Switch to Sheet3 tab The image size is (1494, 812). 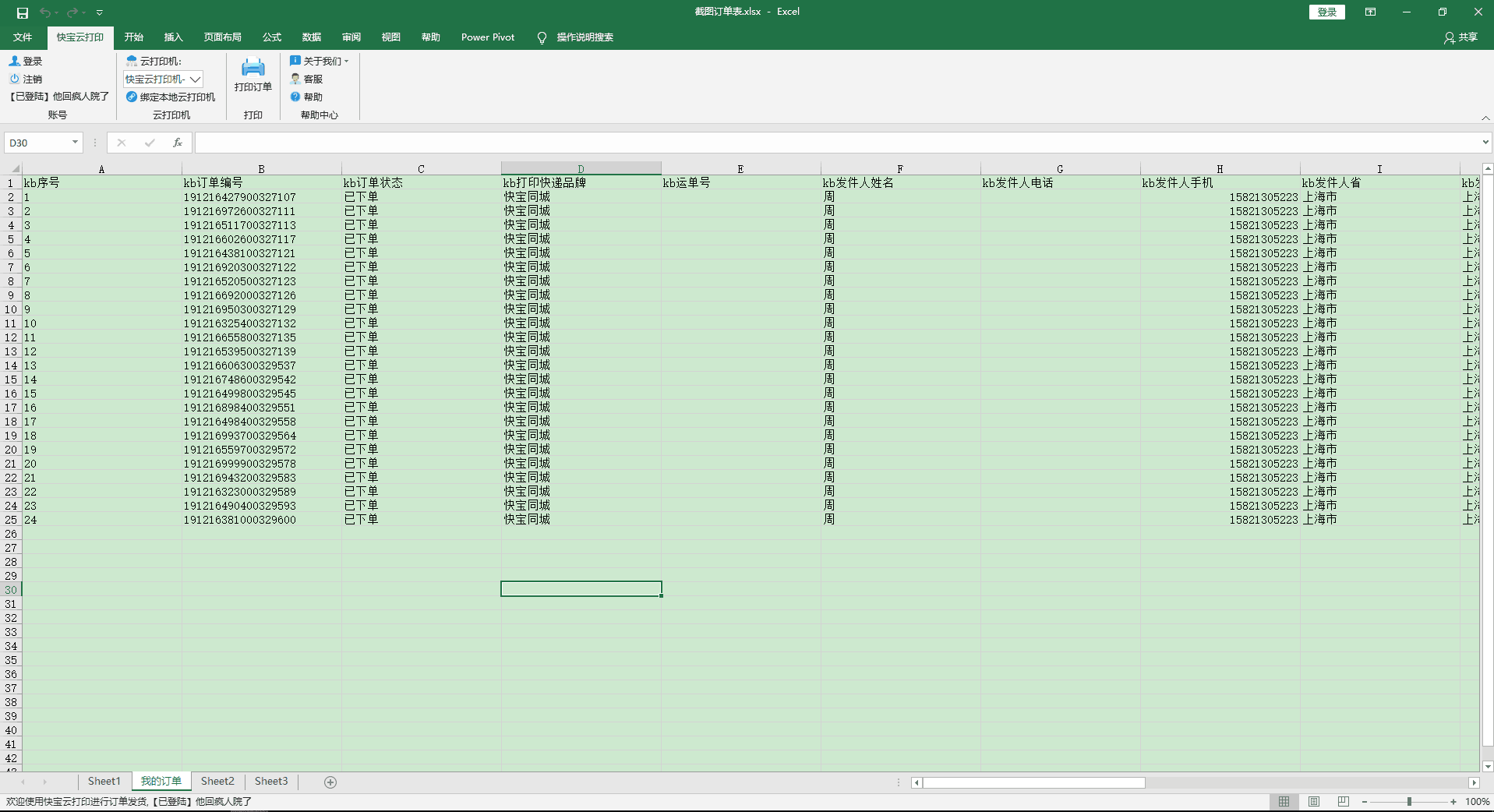tap(271, 782)
